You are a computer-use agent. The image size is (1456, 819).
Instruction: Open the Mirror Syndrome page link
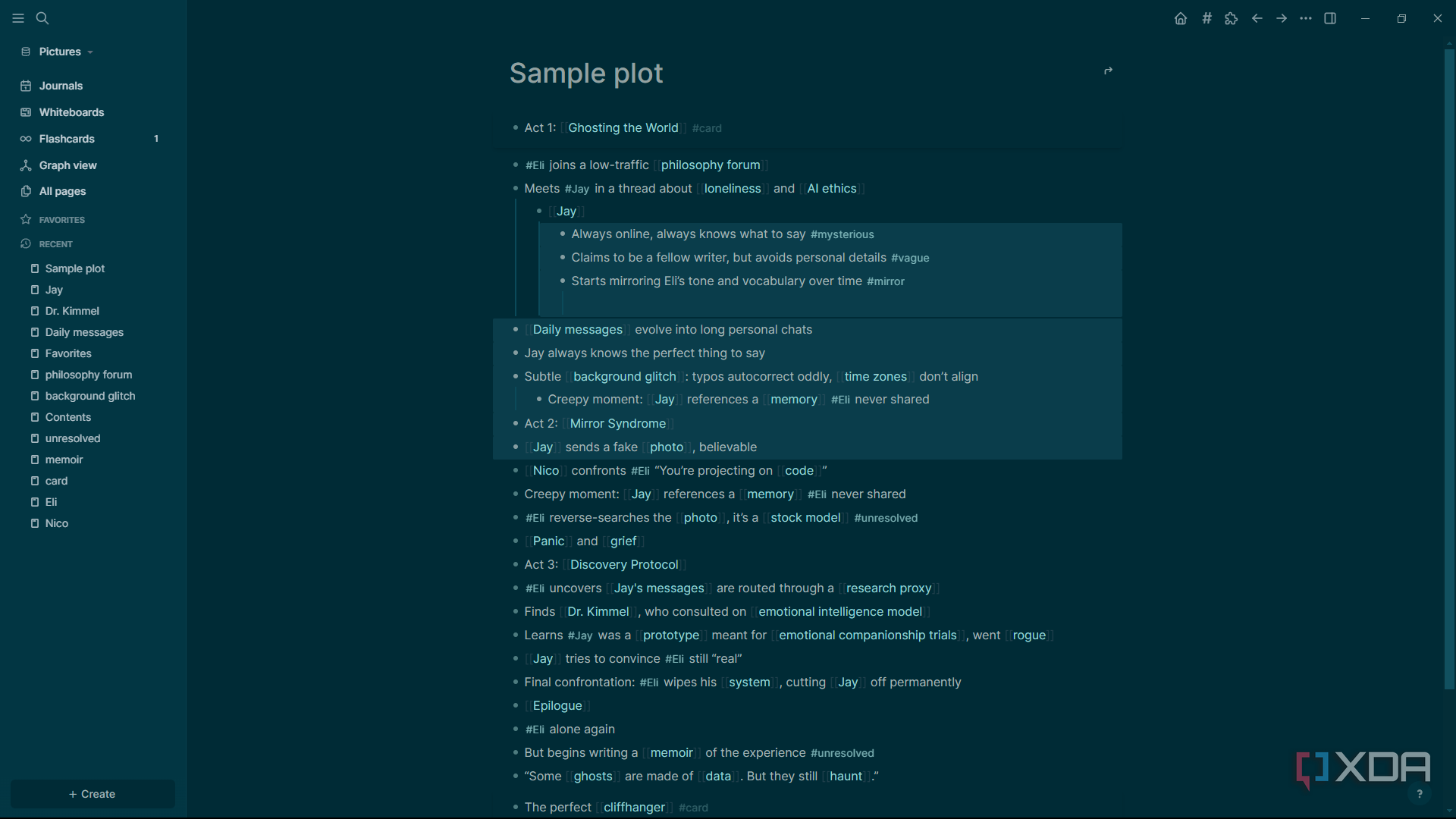(x=617, y=423)
